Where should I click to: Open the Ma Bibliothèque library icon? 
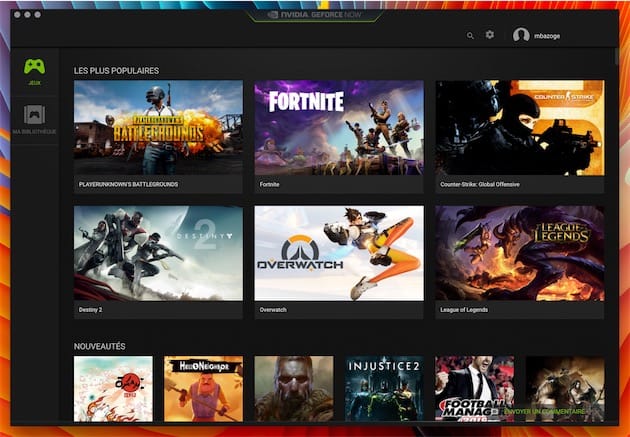(x=35, y=115)
